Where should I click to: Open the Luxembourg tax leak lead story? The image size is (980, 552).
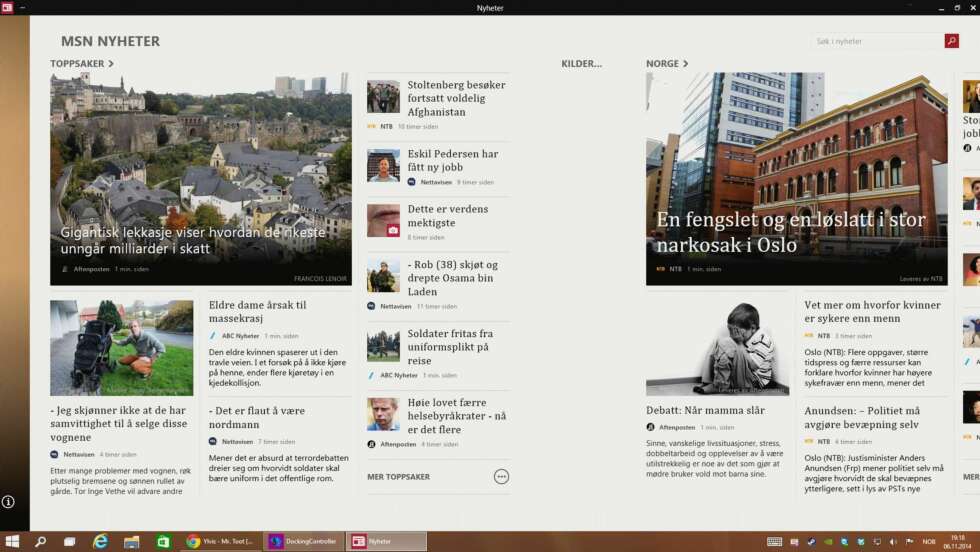[201, 179]
